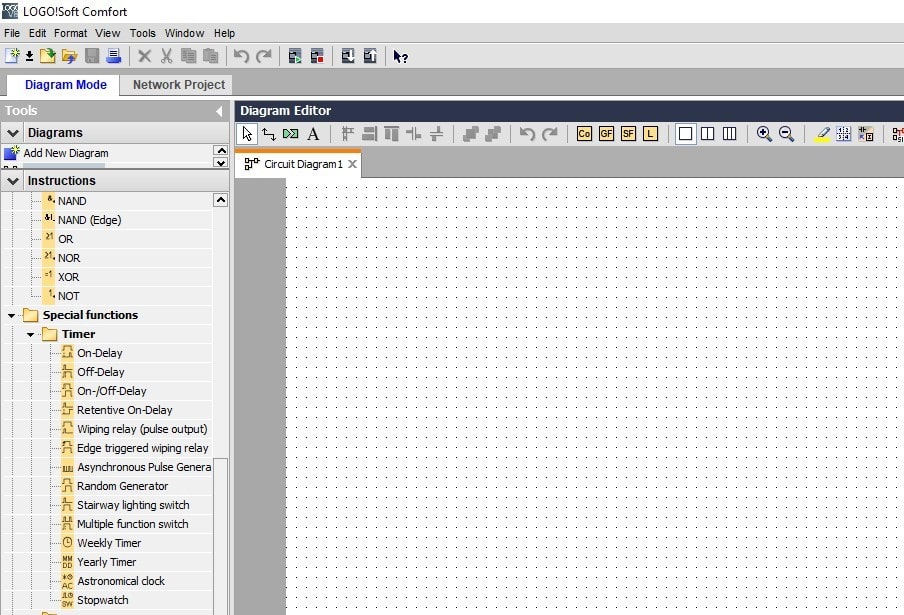Bring selected object to front icon

point(470,134)
